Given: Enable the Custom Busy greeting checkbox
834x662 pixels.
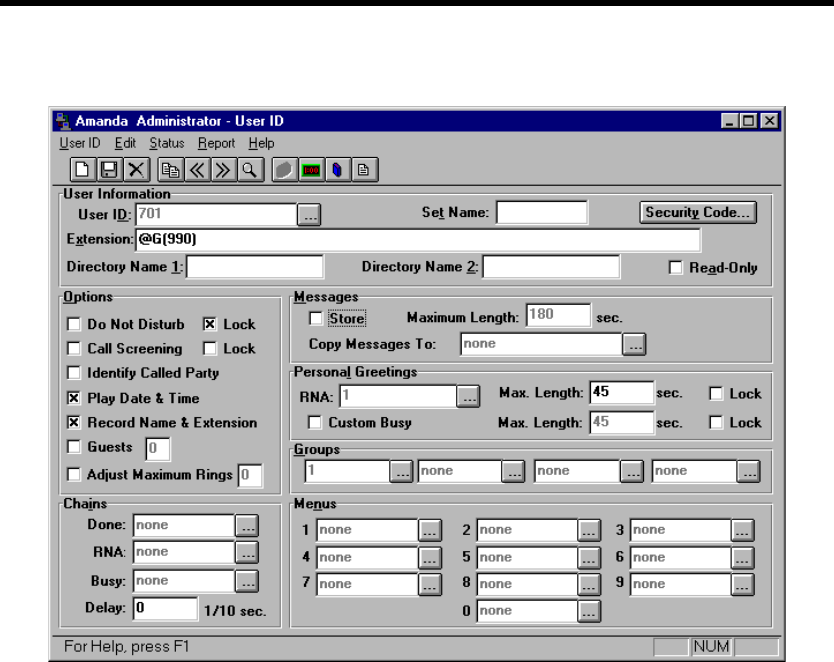Looking at the screenshot, I should [315, 422].
